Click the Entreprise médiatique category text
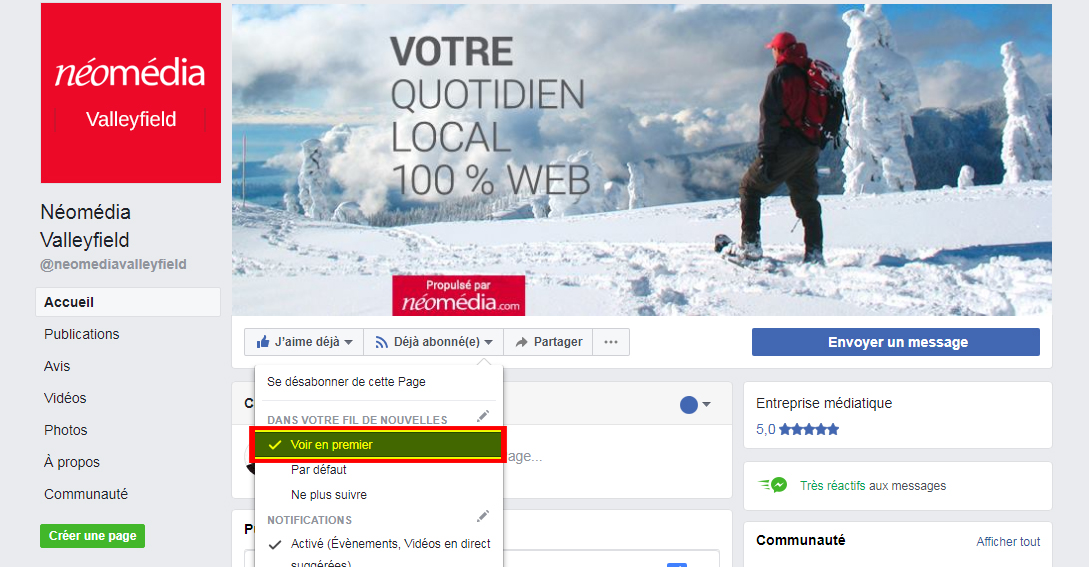 (824, 403)
